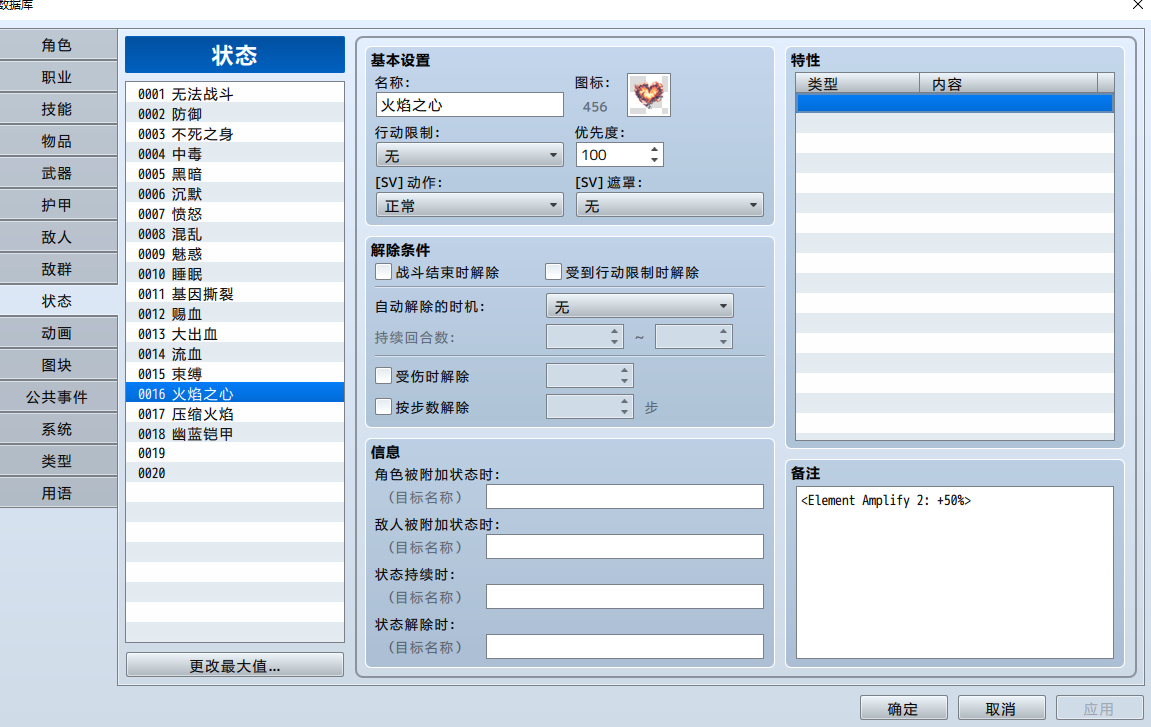Screen dimensions: 1151x727
Task: Select state 0016 火焰之心
Action: point(234,394)
